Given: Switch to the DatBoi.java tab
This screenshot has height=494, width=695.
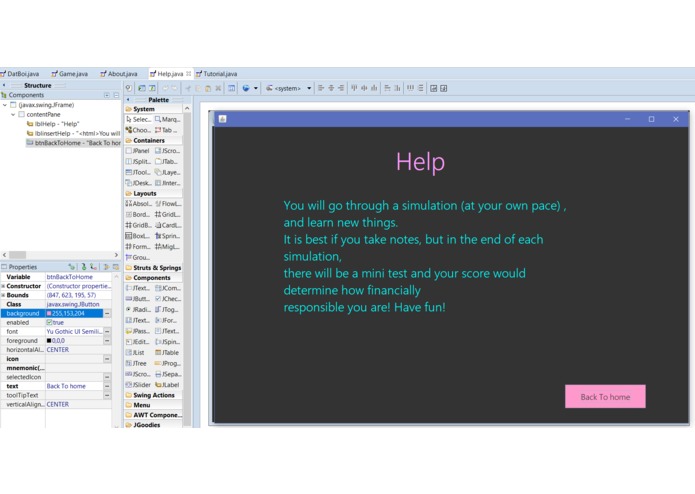Looking at the screenshot, I should coord(20,74).
